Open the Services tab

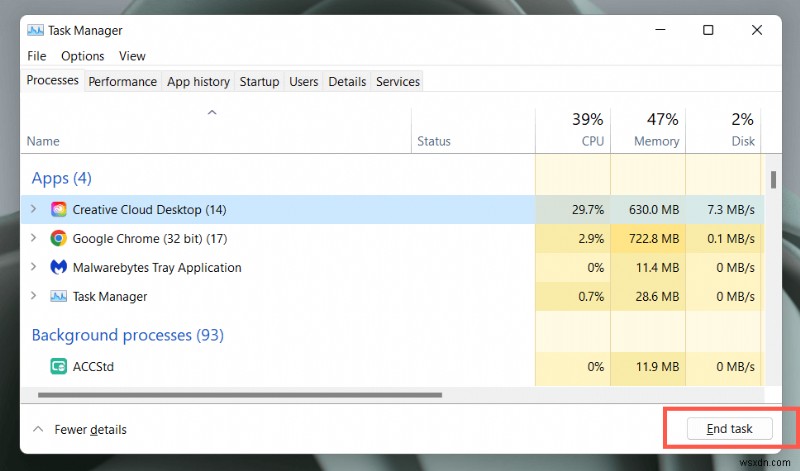pyautogui.click(x=398, y=82)
